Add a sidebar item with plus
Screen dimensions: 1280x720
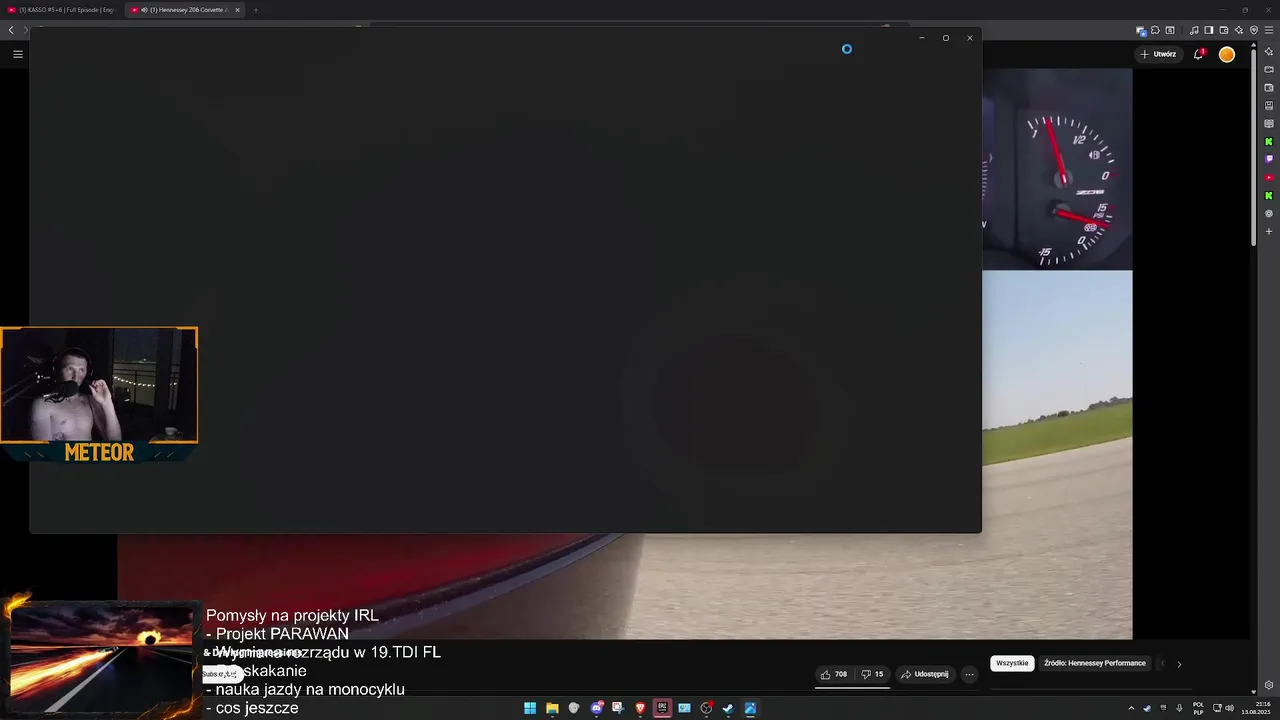tap(1269, 231)
